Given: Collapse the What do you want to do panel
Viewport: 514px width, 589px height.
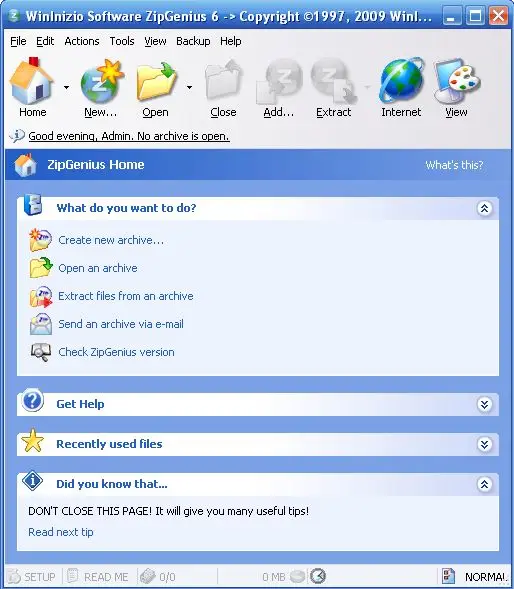Looking at the screenshot, I should pos(484,208).
